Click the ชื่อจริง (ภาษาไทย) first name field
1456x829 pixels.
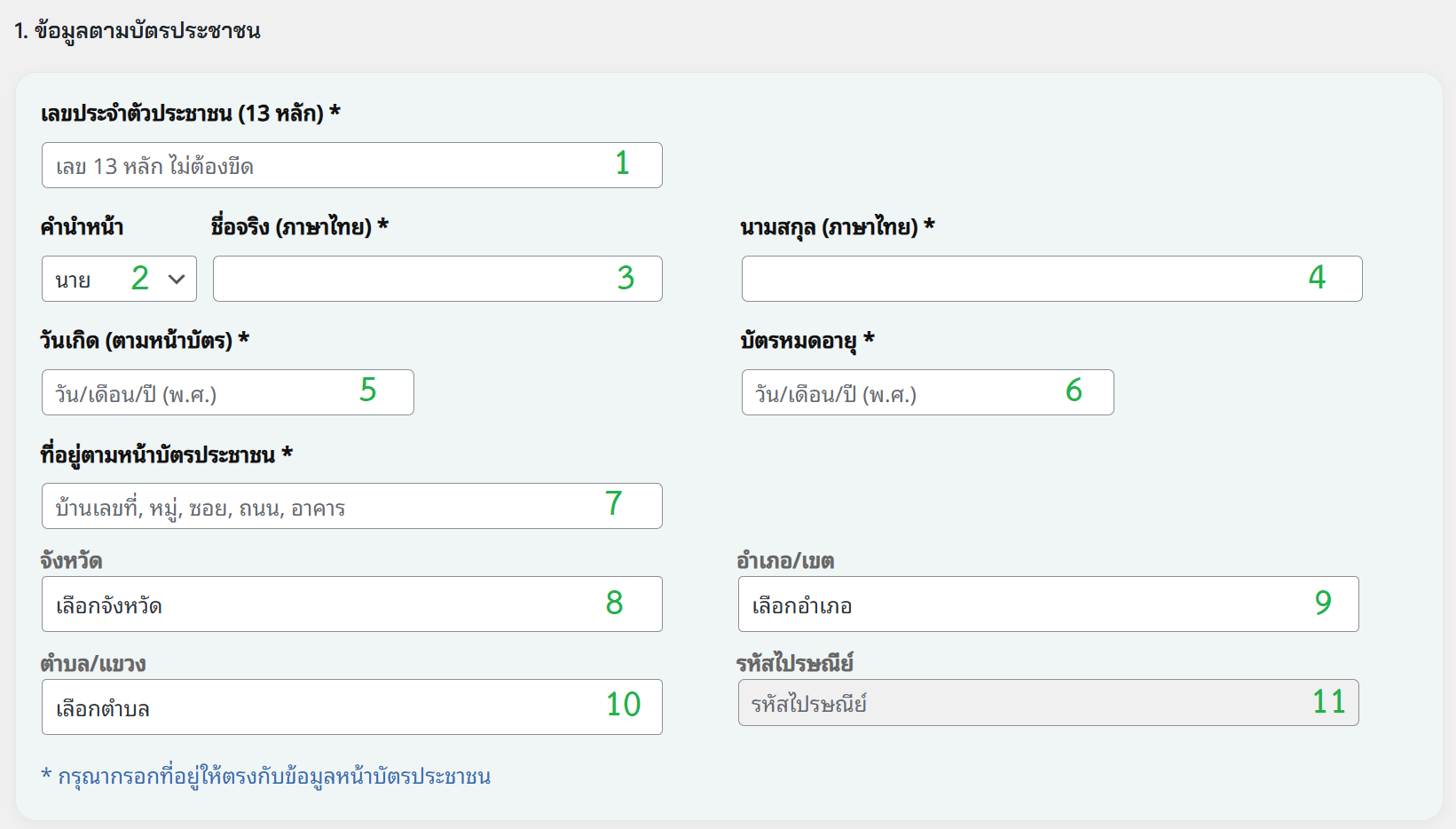[x=437, y=279]
